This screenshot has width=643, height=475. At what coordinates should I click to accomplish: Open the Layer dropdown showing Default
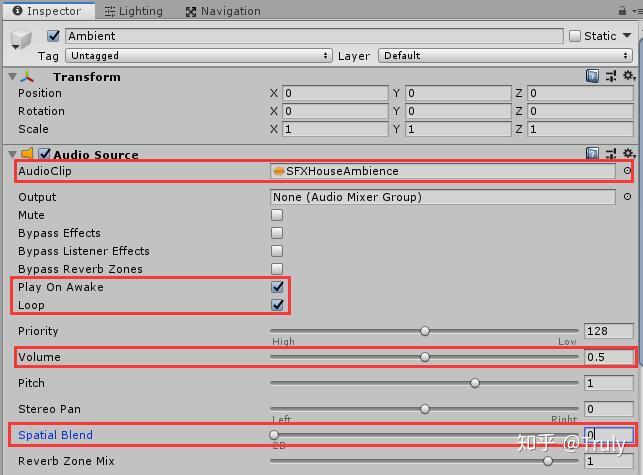point(505,56)
